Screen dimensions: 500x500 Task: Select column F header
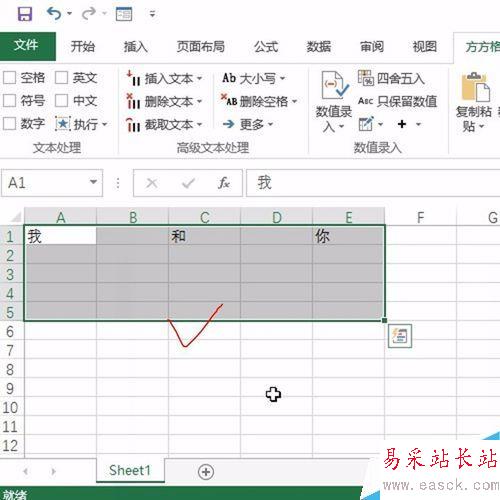420,217
